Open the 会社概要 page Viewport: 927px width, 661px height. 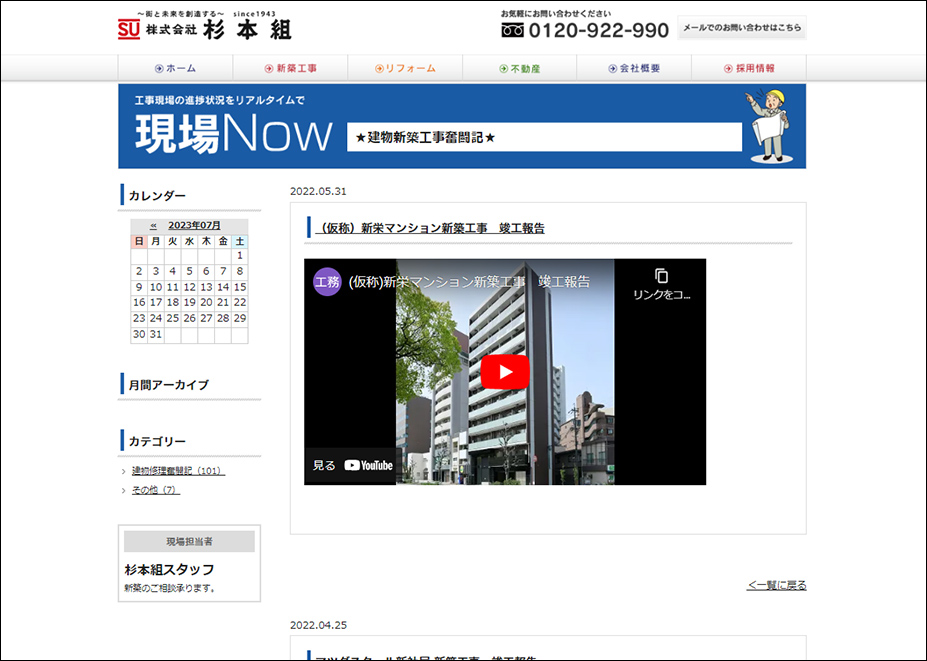tap(634, 68)
